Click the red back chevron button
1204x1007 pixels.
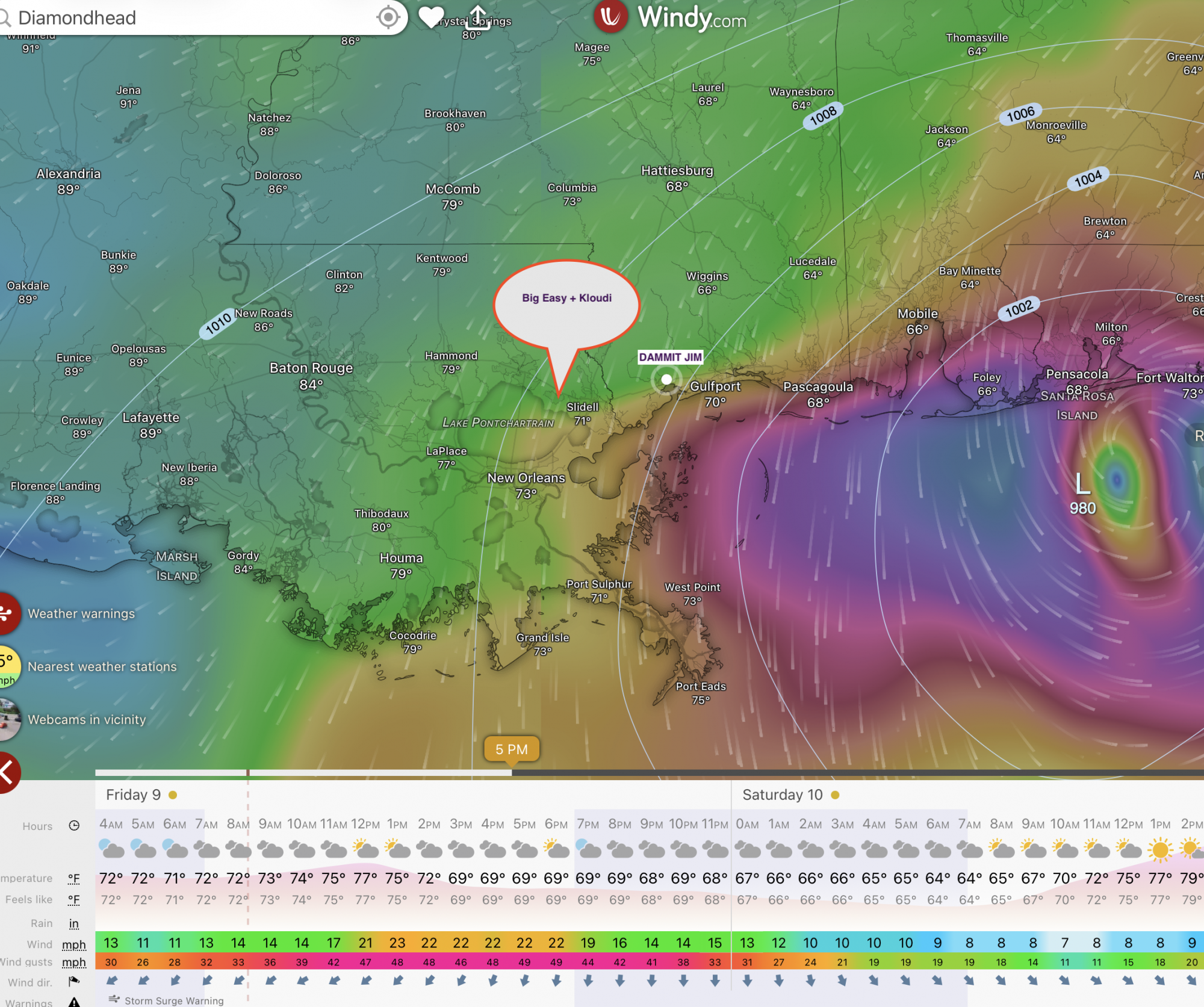point(8,772)
